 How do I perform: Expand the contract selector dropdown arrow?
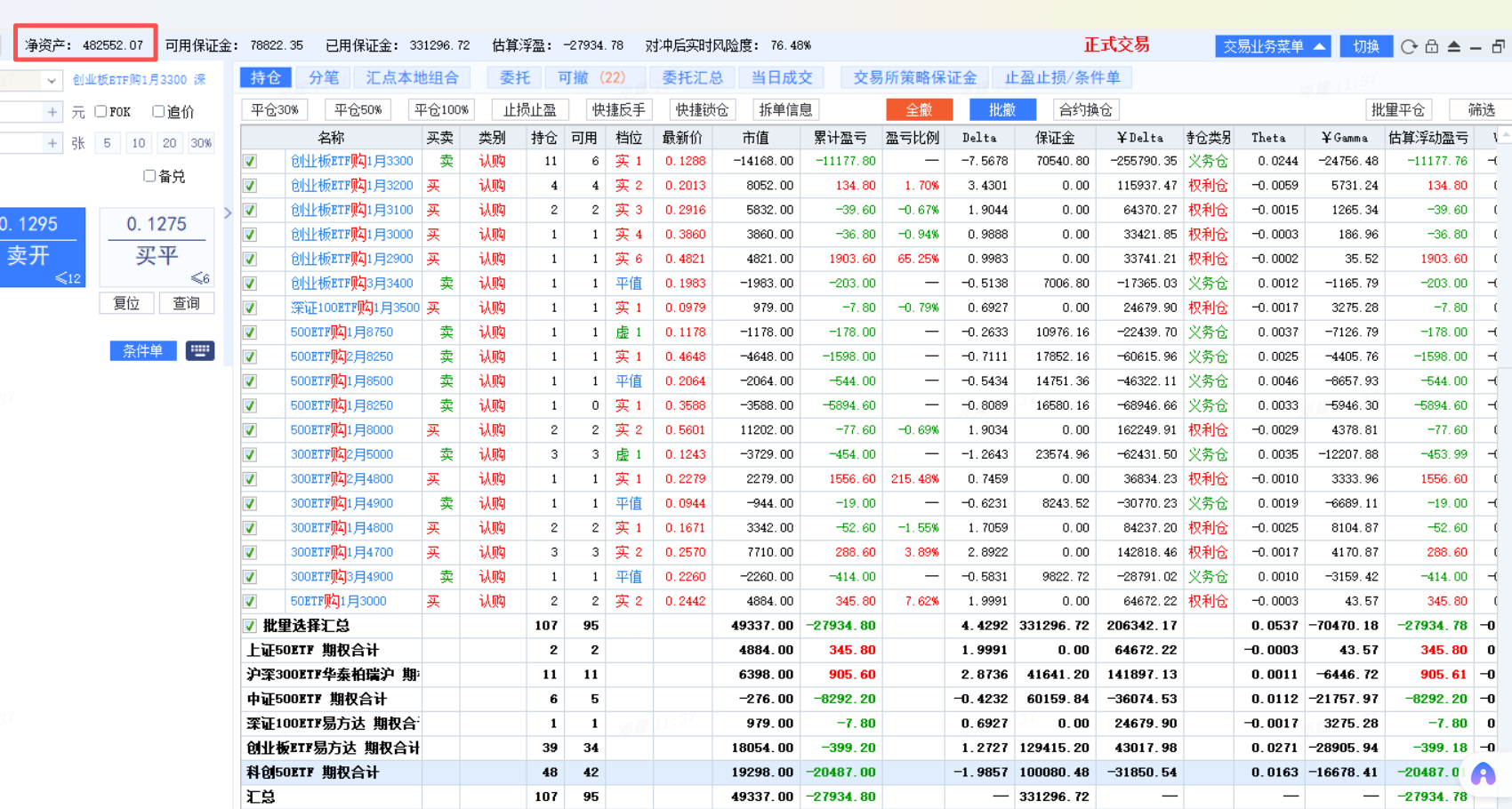(52, 81)
